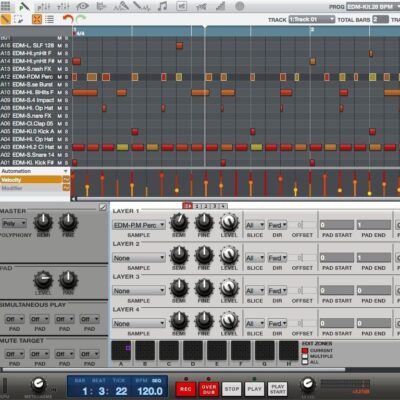Click the yellow note in A03 Cl Hat row
Image resolution: width=400 pixels, height=400 pixels.
pos(122,147)
